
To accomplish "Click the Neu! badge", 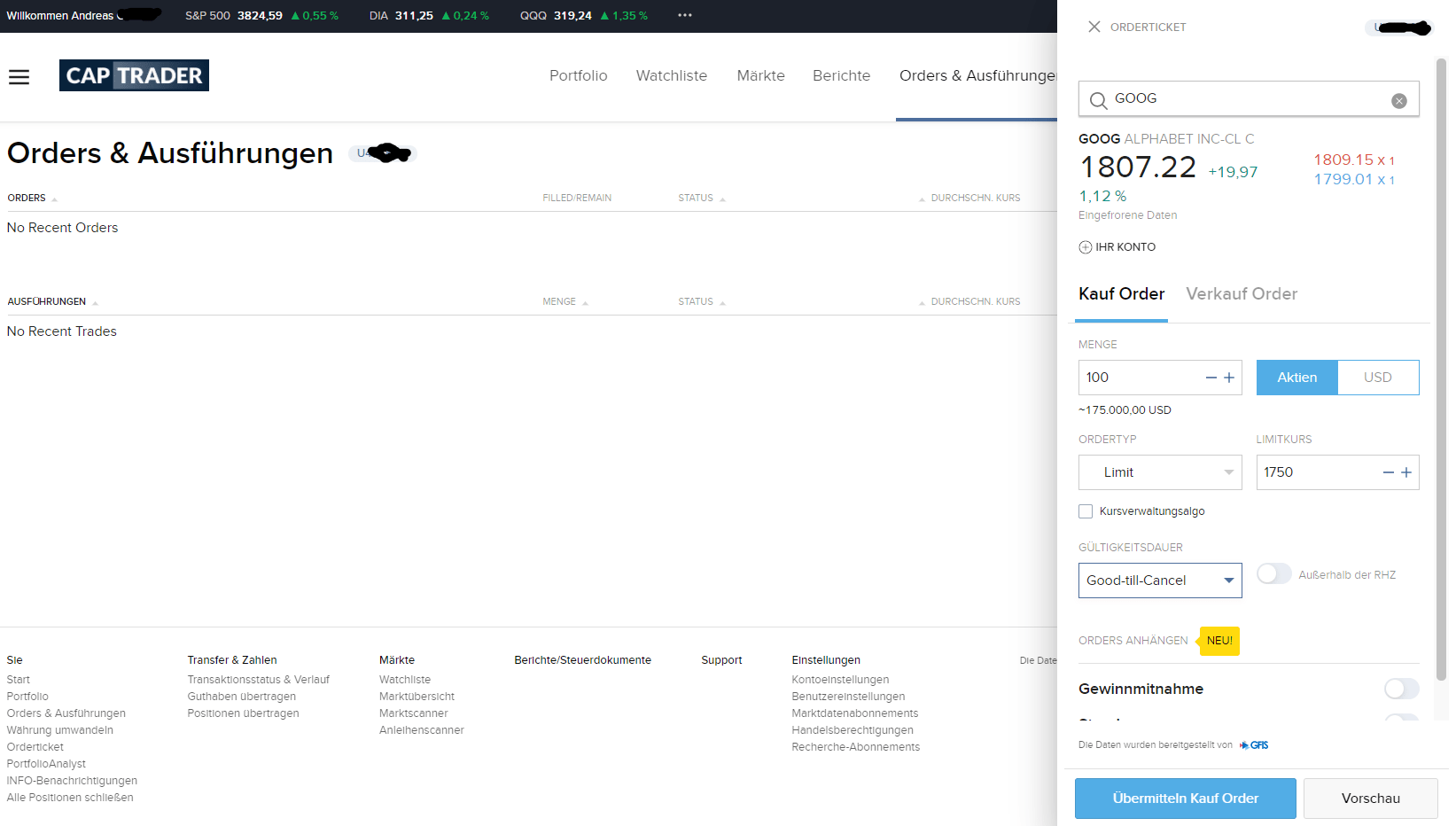I will [1219, 641].
